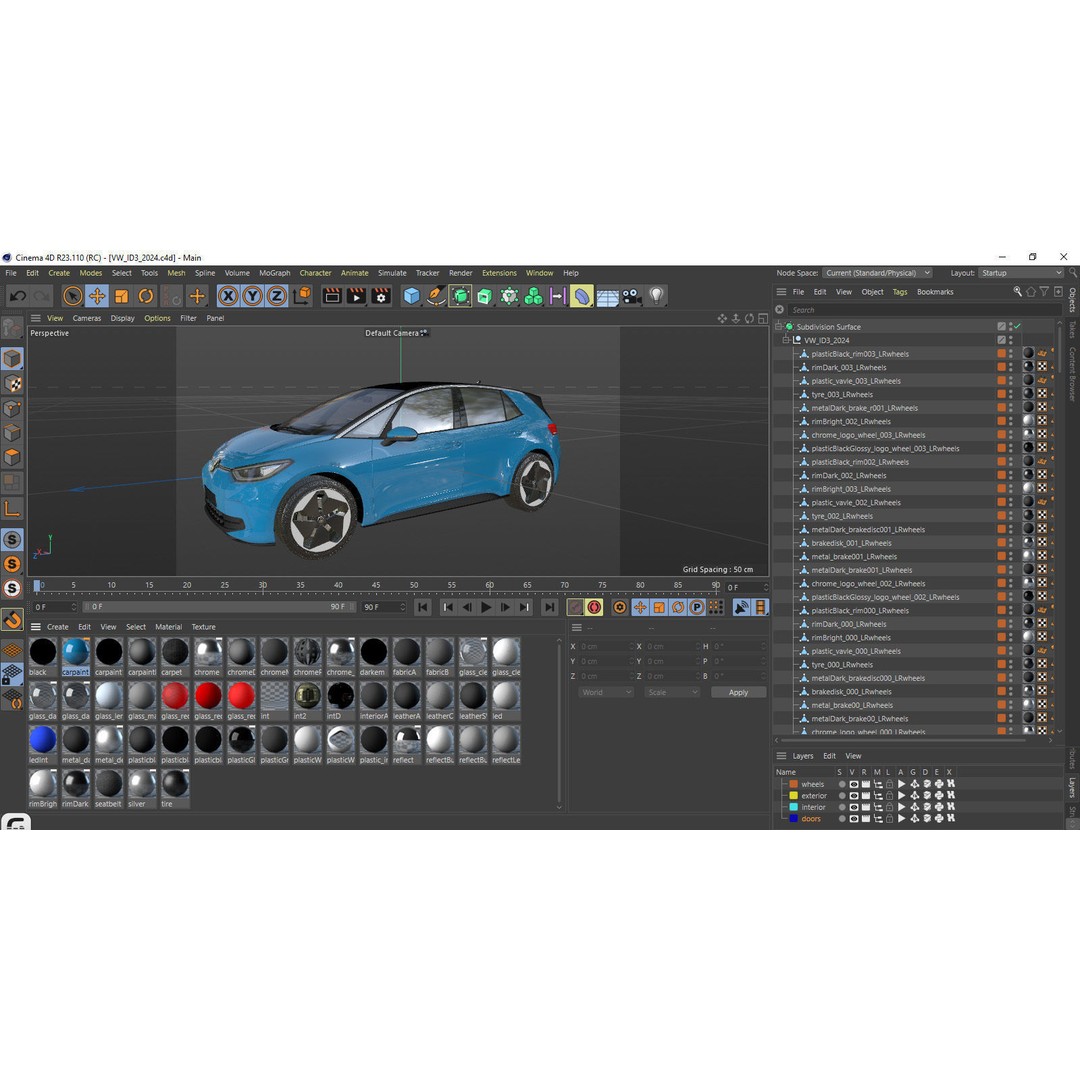This screenshot has height=1080, width=1080.
Task: Toggle visibility eye for wheels layer
Action: pos(853,784)
